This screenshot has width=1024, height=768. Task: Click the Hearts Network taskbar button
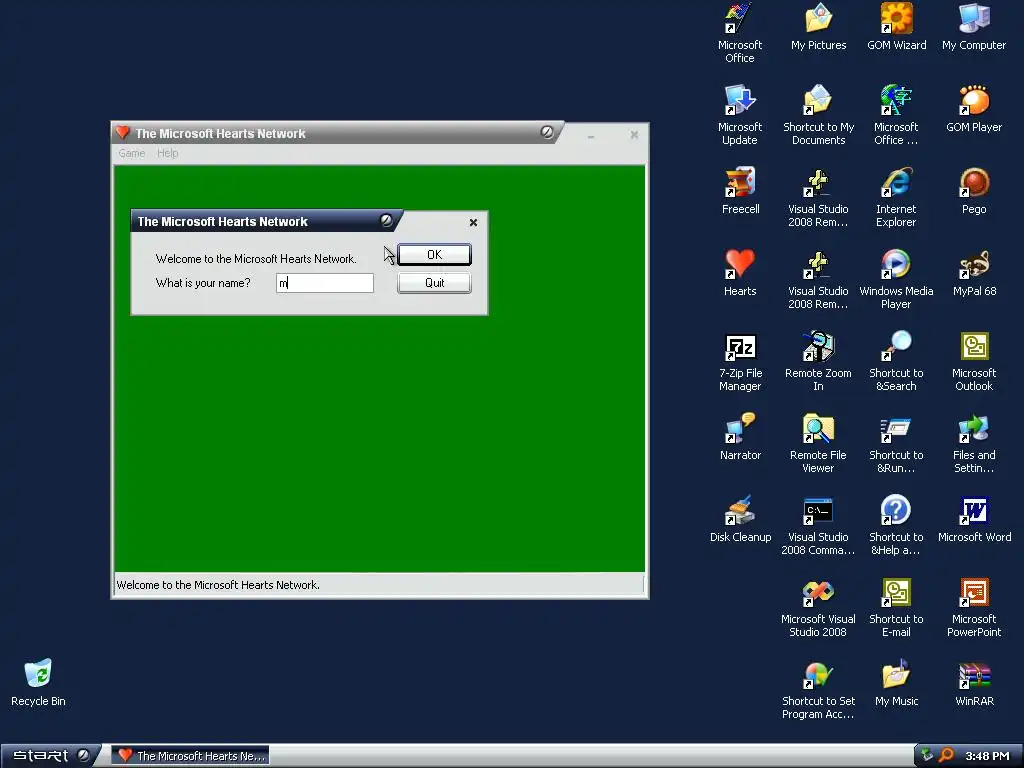[x=190, y=756]
